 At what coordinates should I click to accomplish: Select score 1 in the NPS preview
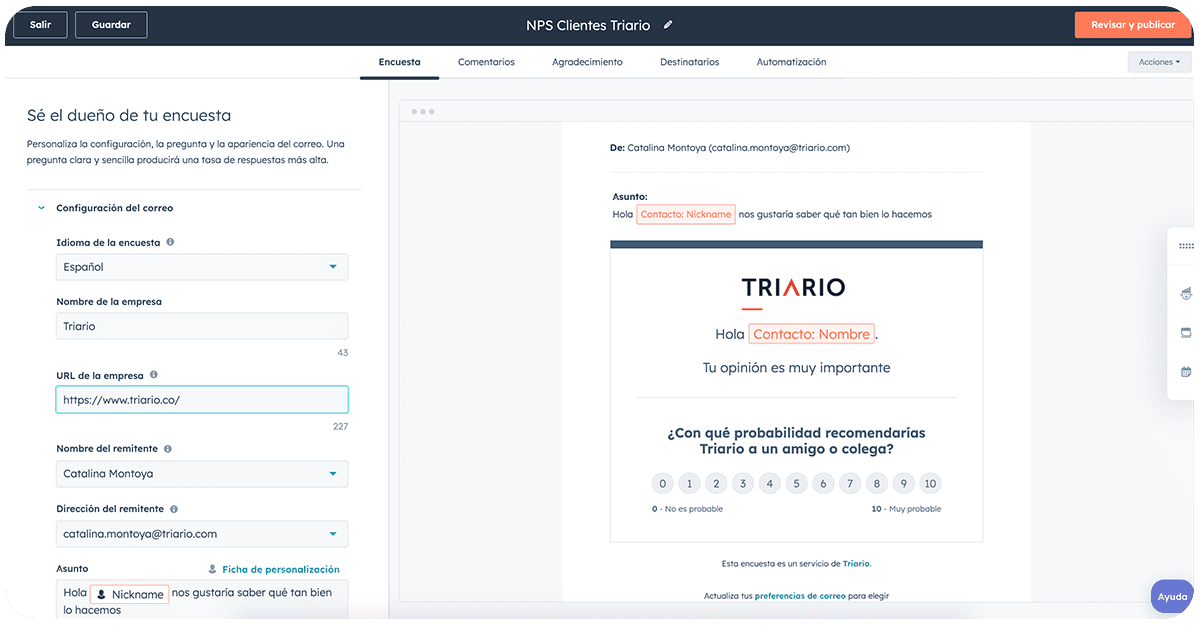pyautogui.click(x=689, y=484)
